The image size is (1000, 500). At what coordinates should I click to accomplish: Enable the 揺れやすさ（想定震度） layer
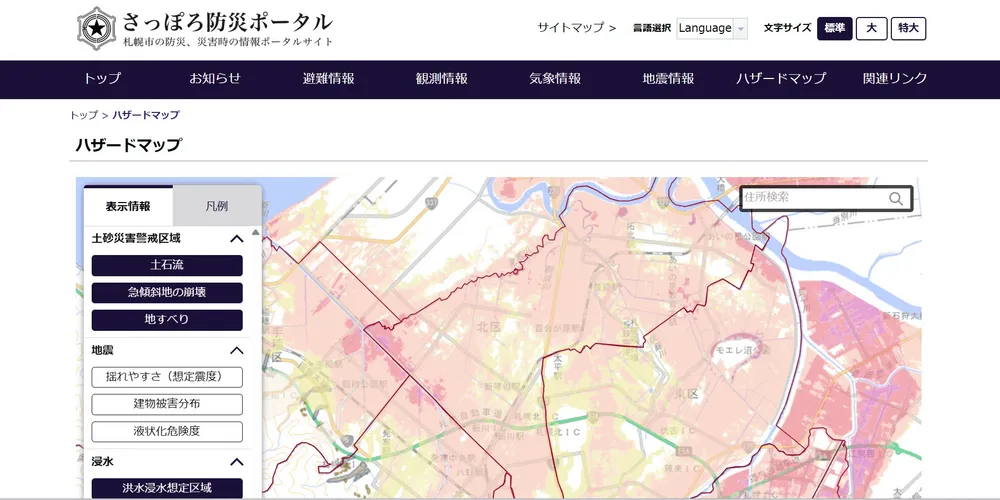tap(167, 377)
